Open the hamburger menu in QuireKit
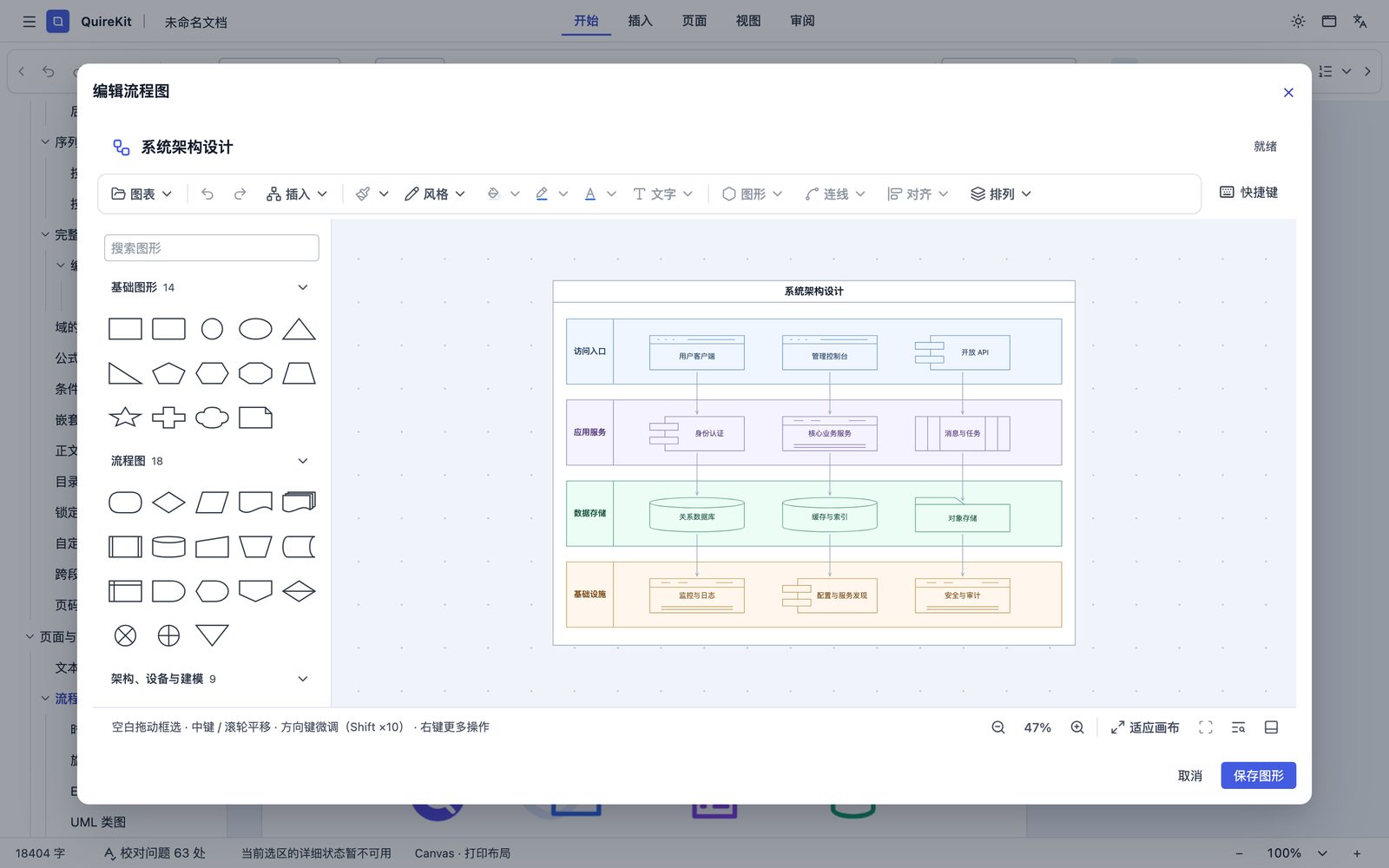The height and width of the screenshot is (868, 1389). point(29,21)
